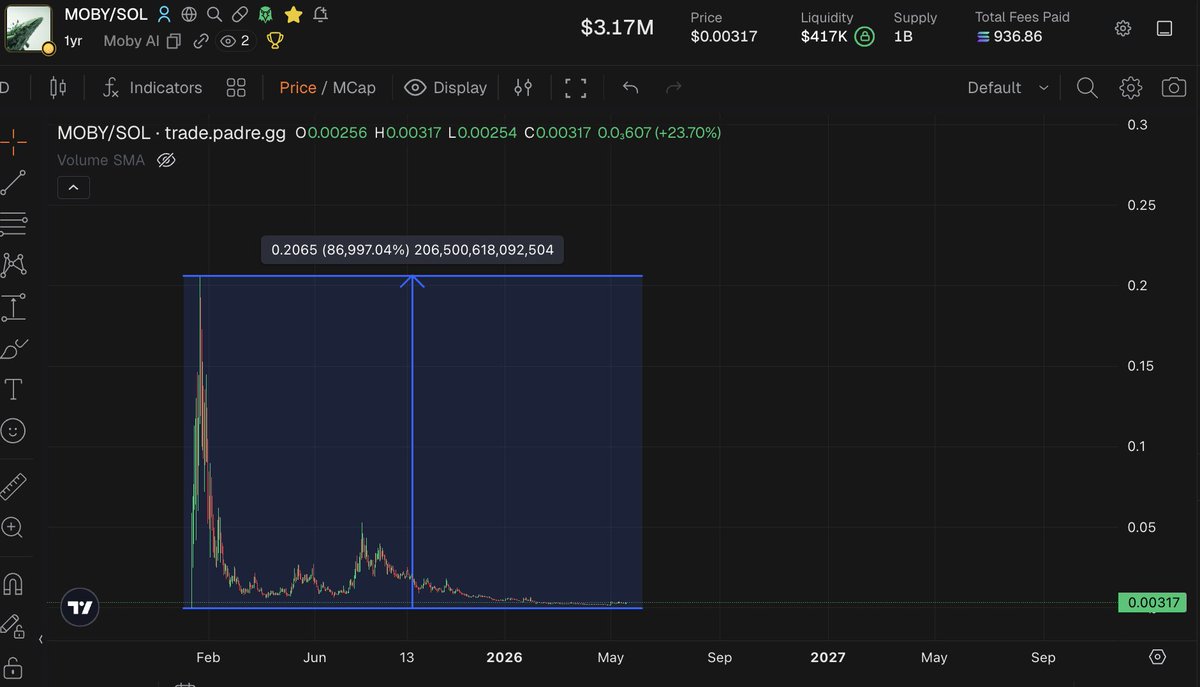Click the MOBY/SOL pair title
1200x687 pixels.
click(x=106, y=15)
